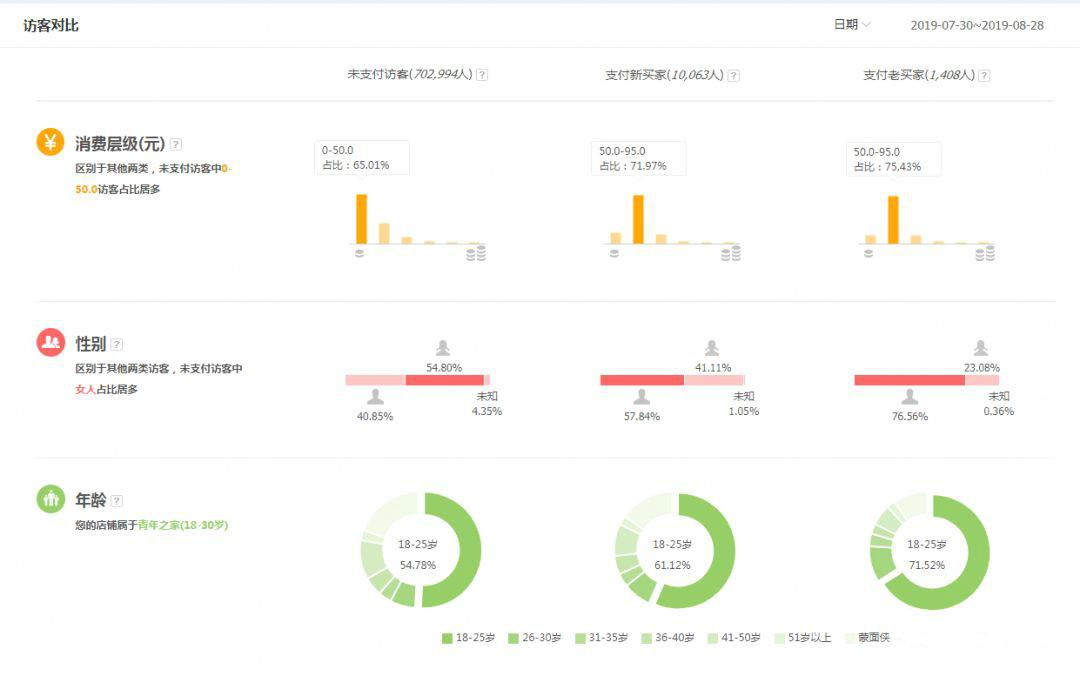The image size is (1080, 676).
Task: Click the 未知 4.35% label
Action: tap(486, 404)
